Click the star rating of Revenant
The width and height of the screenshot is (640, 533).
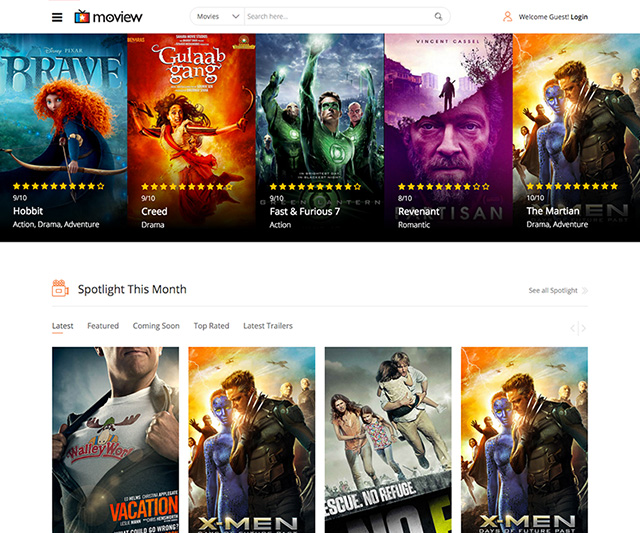[x=444, y=187]
